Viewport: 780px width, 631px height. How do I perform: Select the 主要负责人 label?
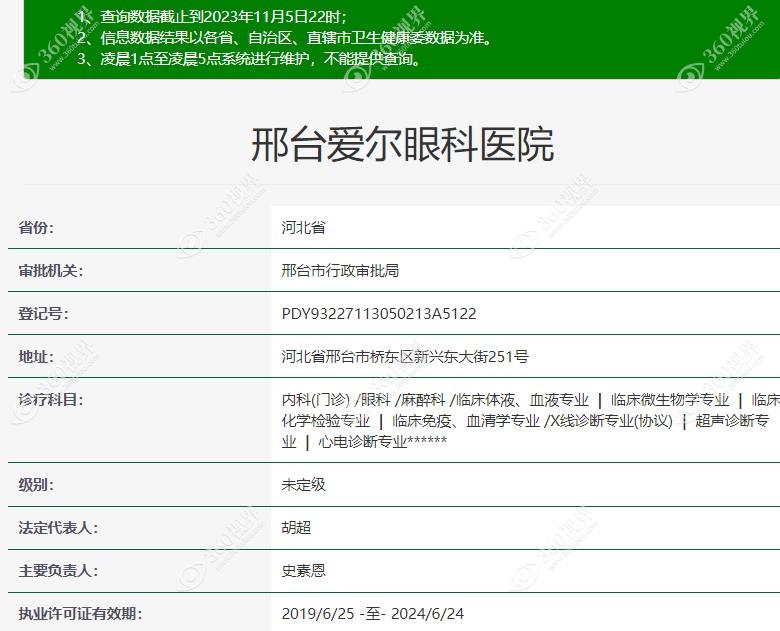(x=58, y=570)
